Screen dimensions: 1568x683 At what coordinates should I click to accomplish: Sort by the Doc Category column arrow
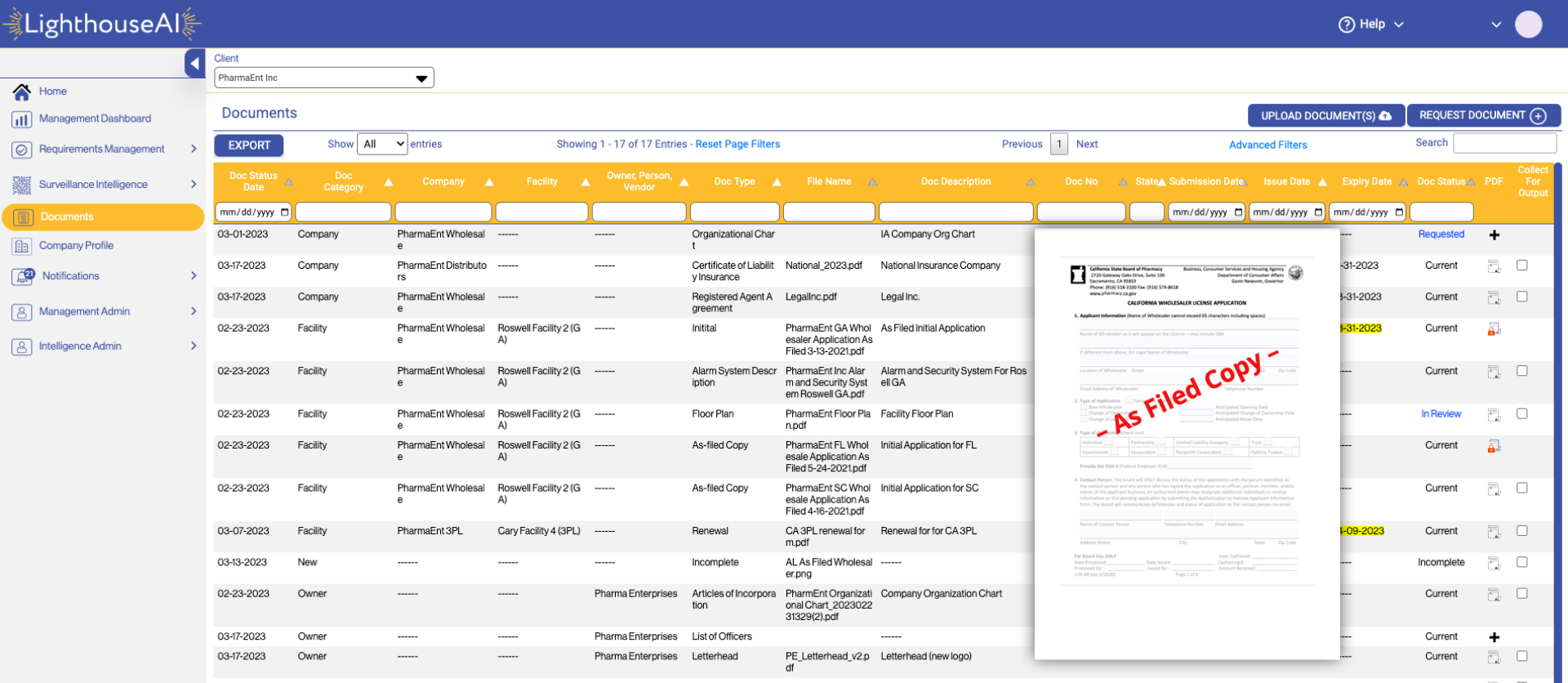click(x=389, y=182)
